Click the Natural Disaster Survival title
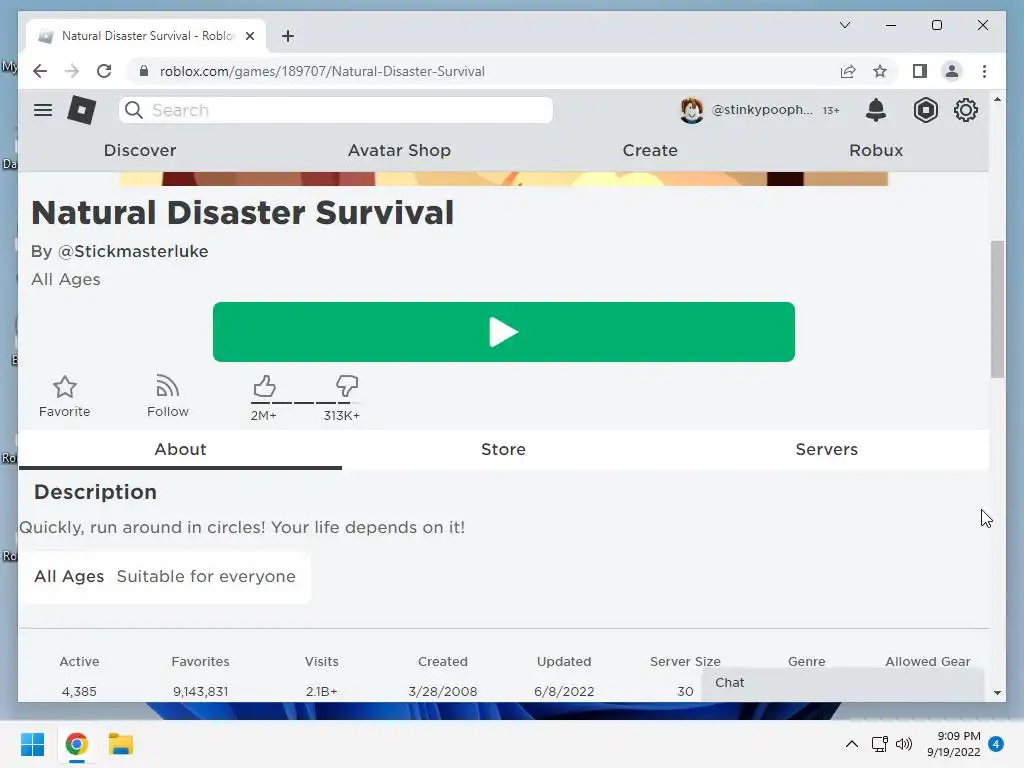 242,213
